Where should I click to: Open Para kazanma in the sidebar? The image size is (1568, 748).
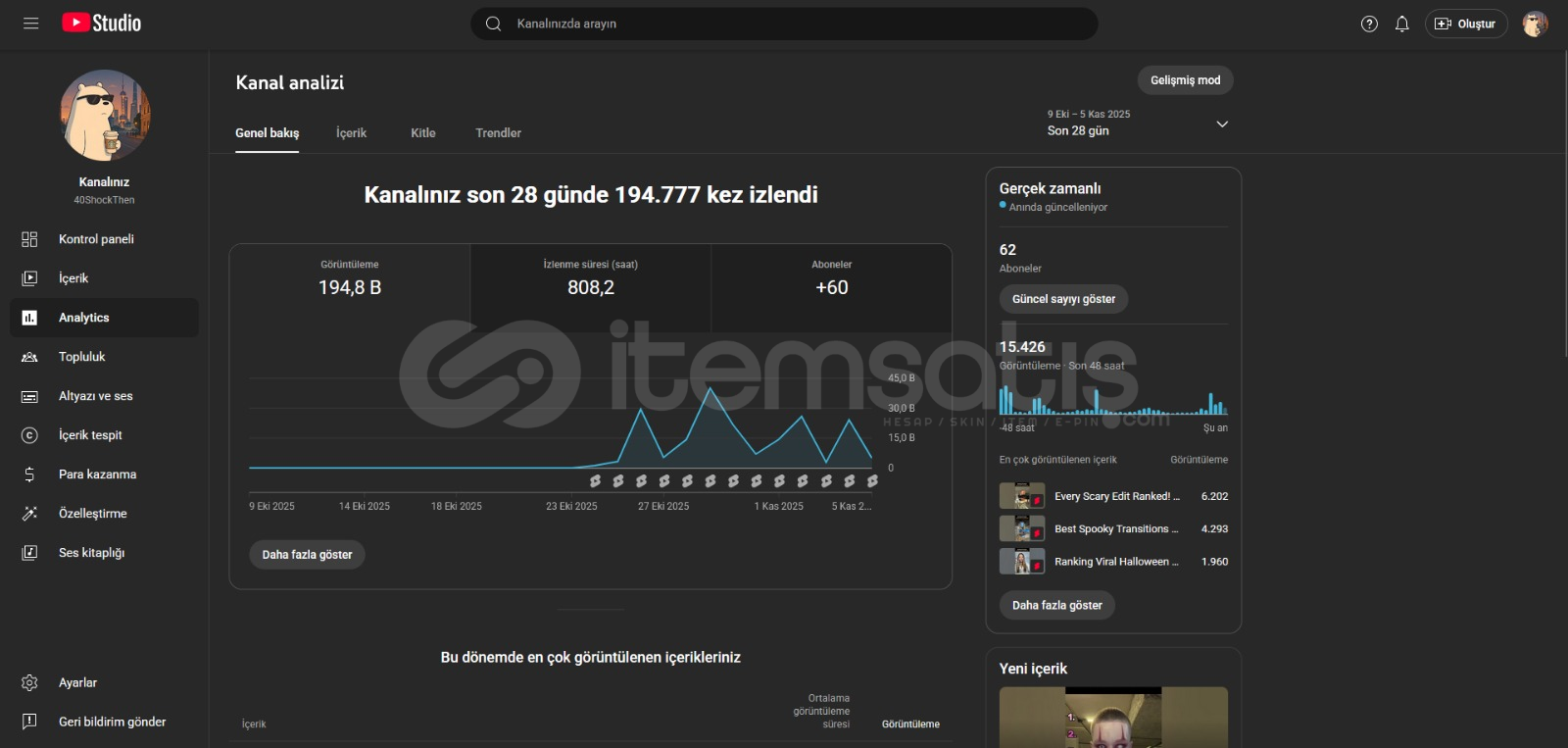coord(104,474)
